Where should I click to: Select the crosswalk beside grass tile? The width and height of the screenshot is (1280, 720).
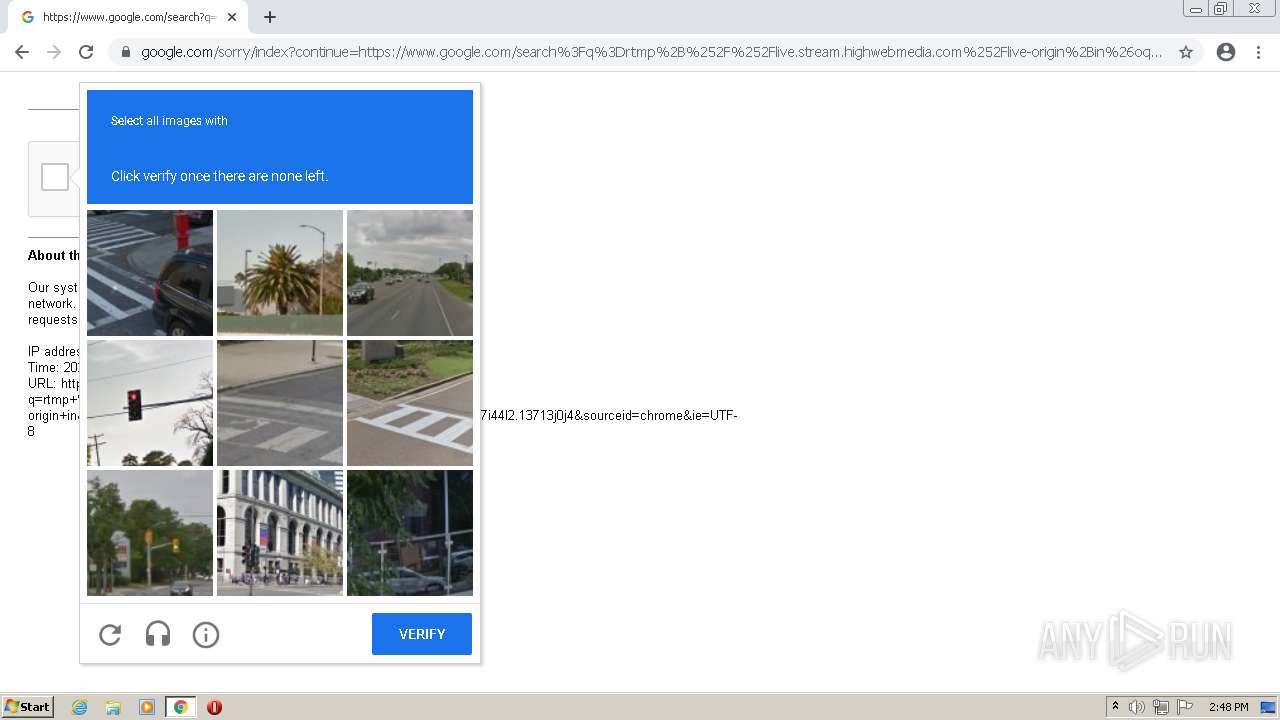[x=410, y=403]
